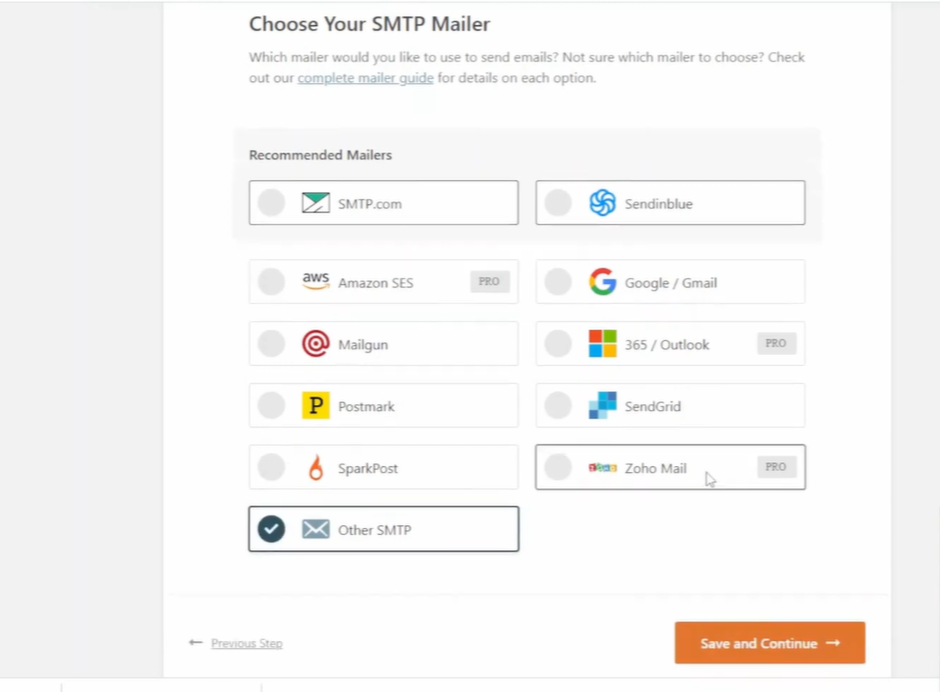Viewport: 940px width, 692px height.
Task: Select the Google / Gmail radio button
Action: coord(558,282)
